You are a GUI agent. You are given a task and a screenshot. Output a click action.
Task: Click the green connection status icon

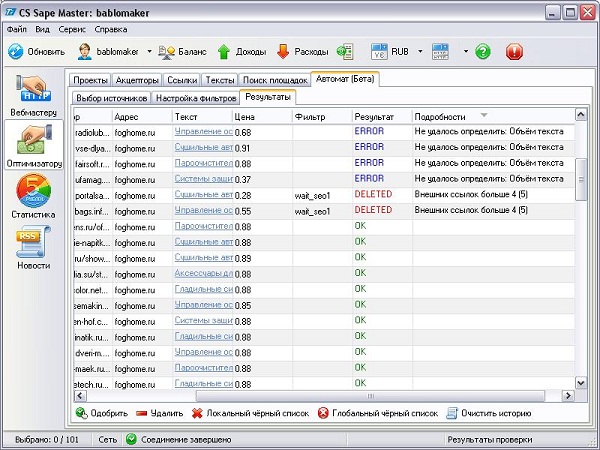(131, 439)
